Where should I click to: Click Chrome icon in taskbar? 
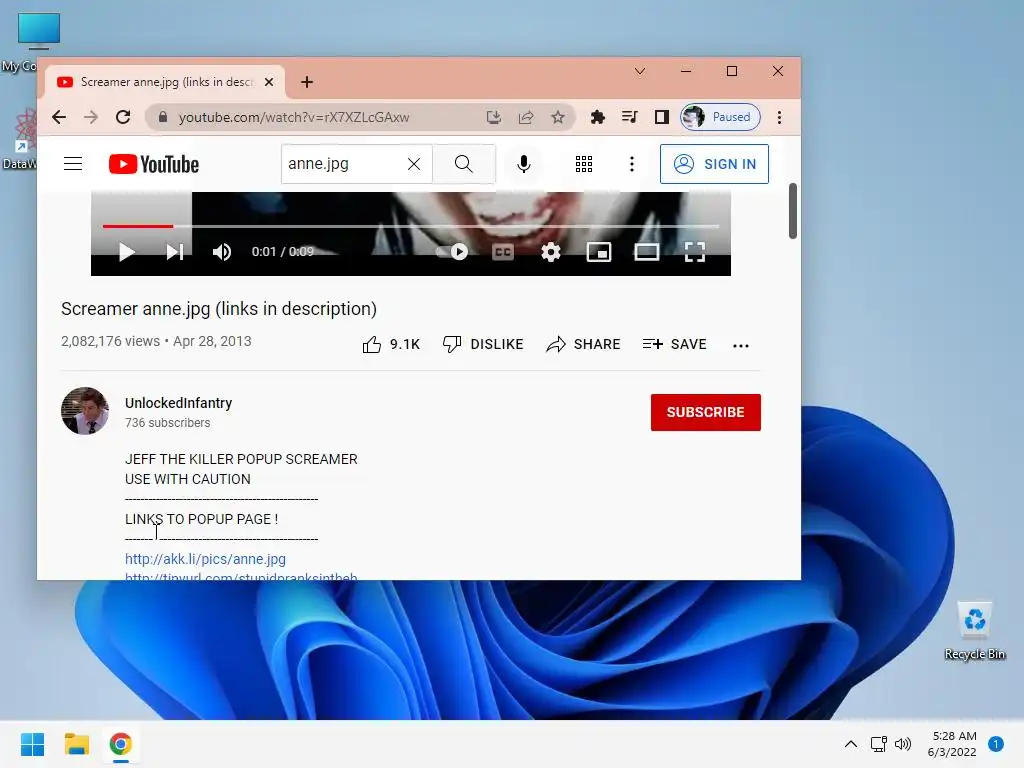[120, 744]
